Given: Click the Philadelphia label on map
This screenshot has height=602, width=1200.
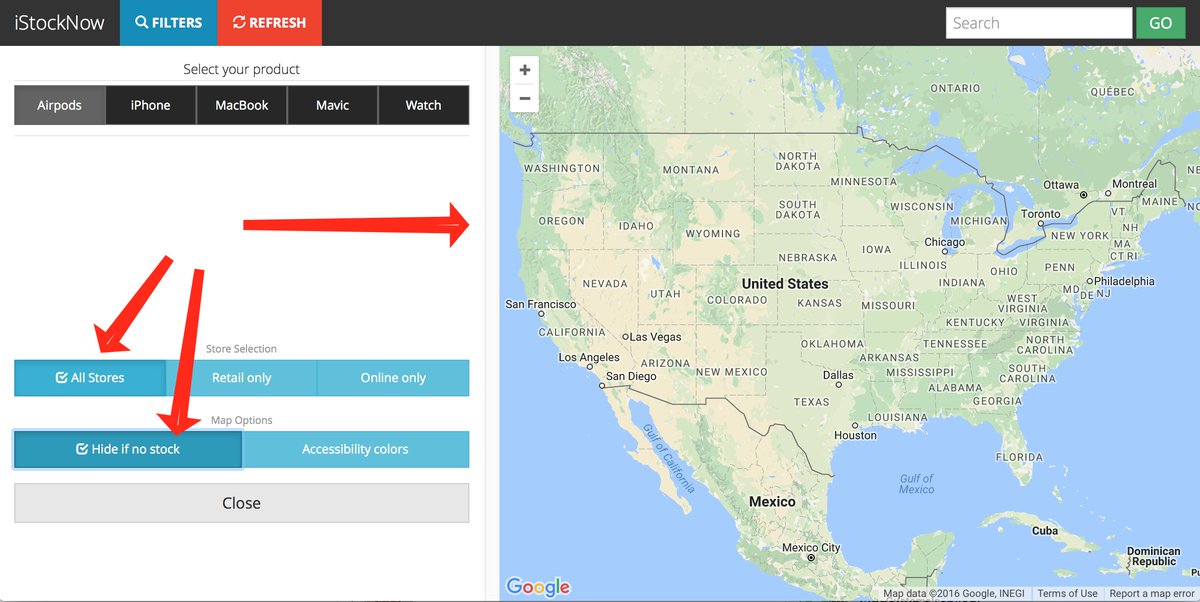Looking at the screenshot, I should click(x=1124, y=281).
